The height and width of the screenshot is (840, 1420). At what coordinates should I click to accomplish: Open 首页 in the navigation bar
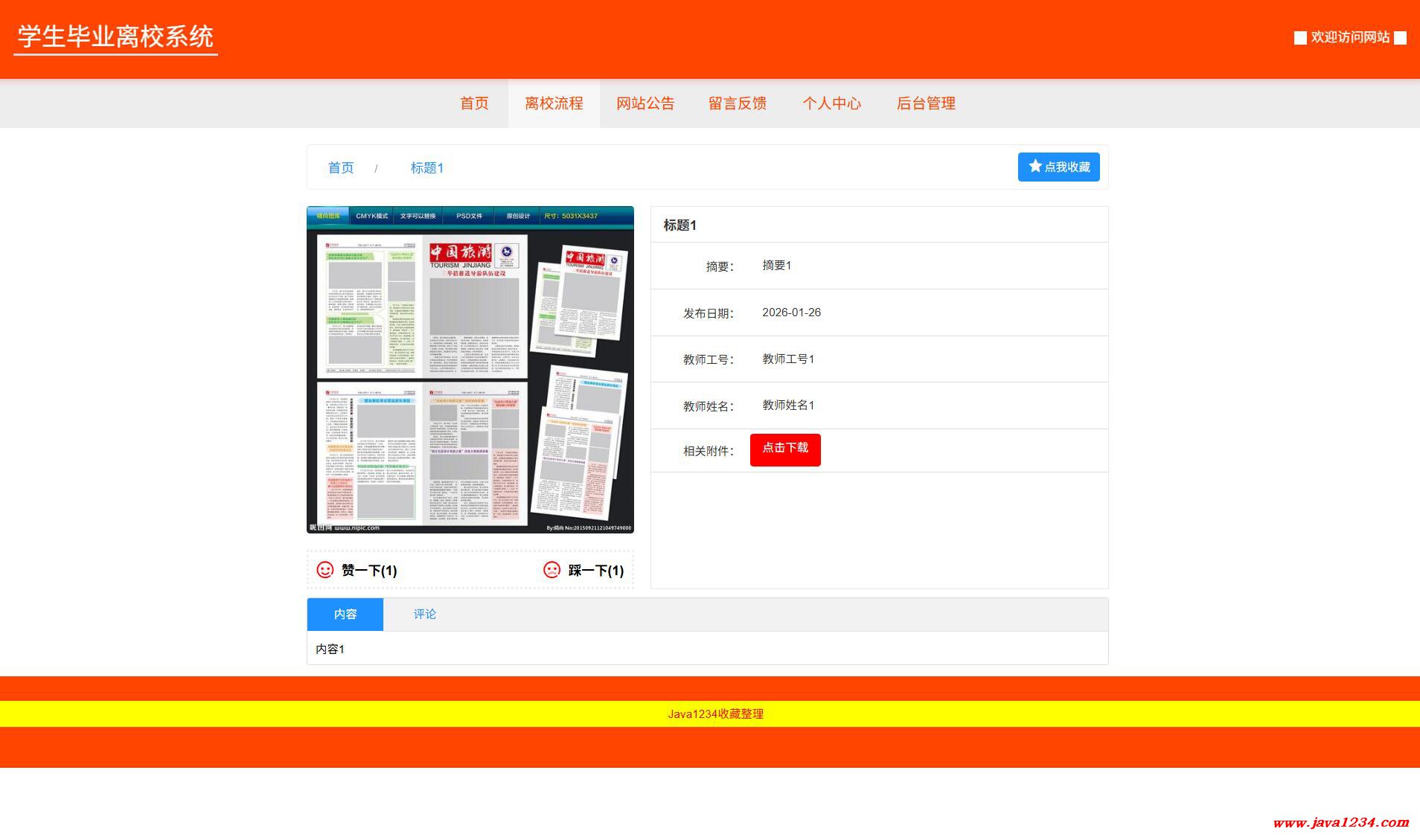pyautogui.click(x=474, y=103)
